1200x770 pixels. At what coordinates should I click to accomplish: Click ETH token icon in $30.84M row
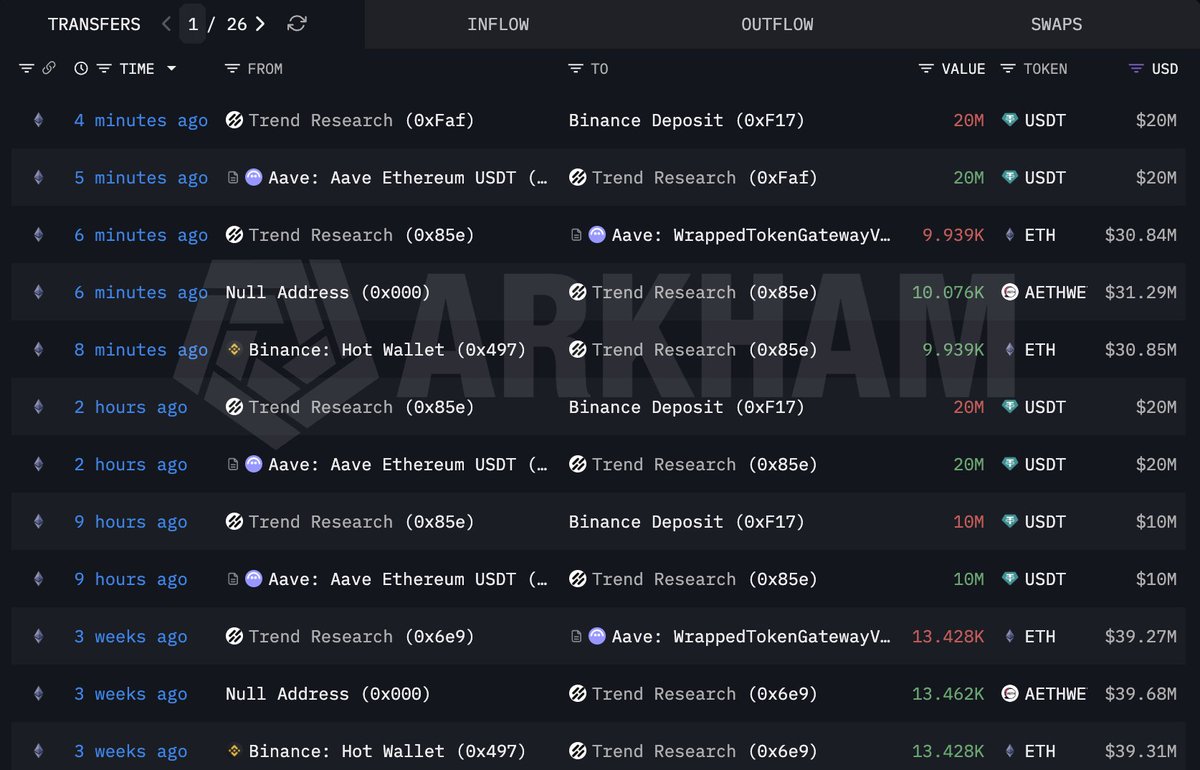[x=1010, y=235]
